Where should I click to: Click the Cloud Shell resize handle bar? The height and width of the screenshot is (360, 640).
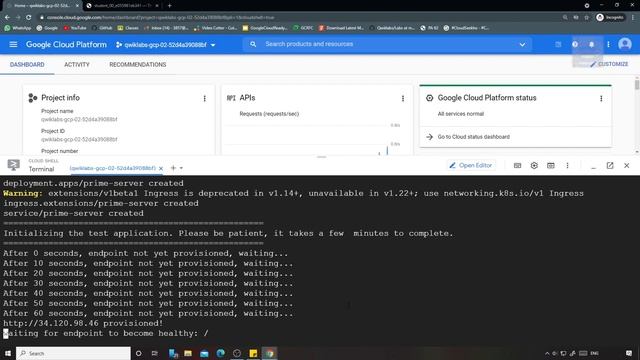tap(322, 157)
